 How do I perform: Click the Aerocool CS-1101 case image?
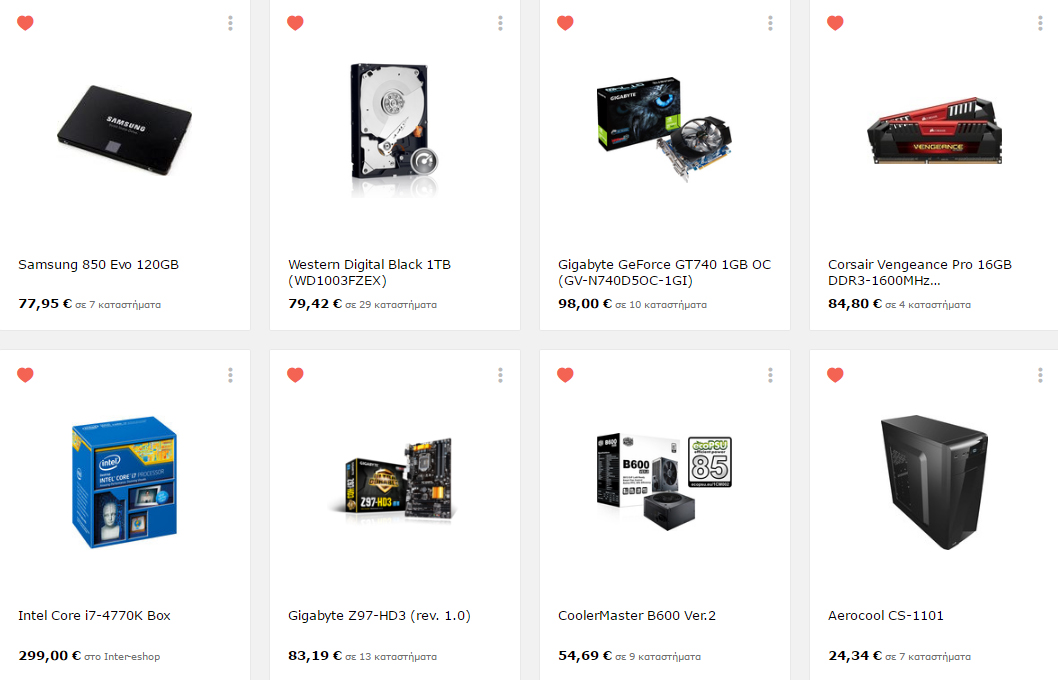[x=935, y=482]
